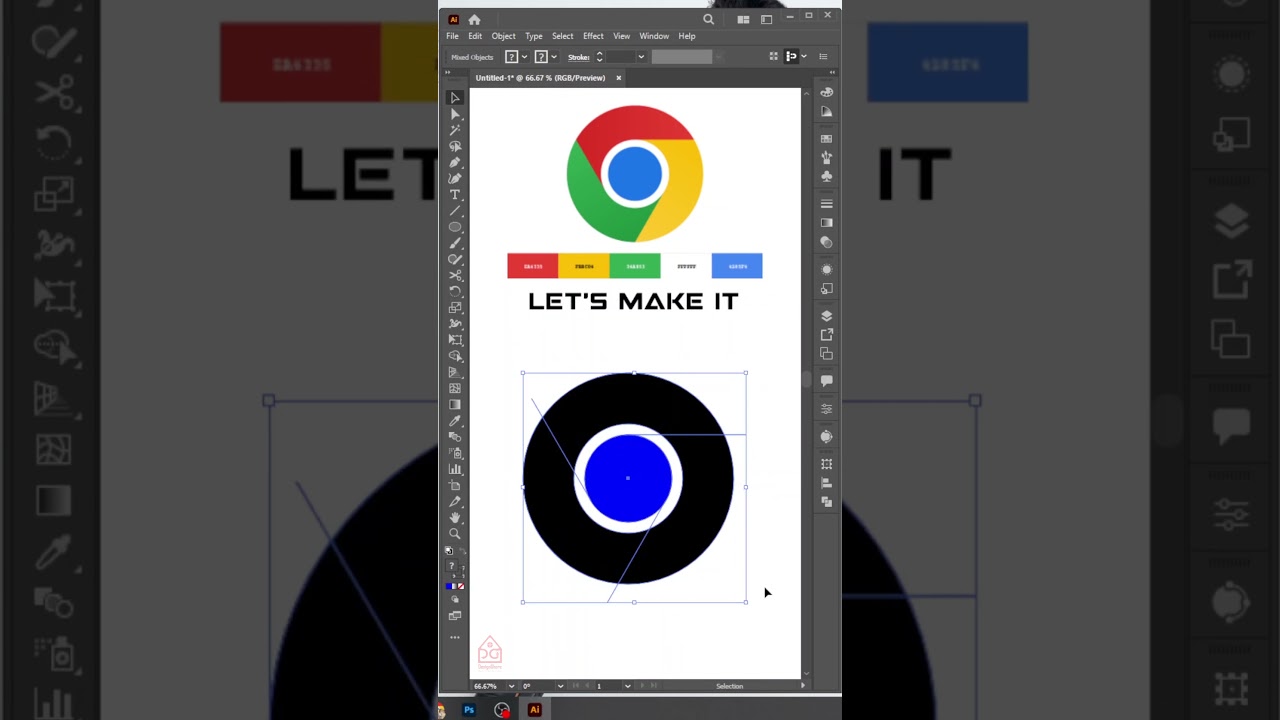Select the Line Segment tool

(455, 211)
